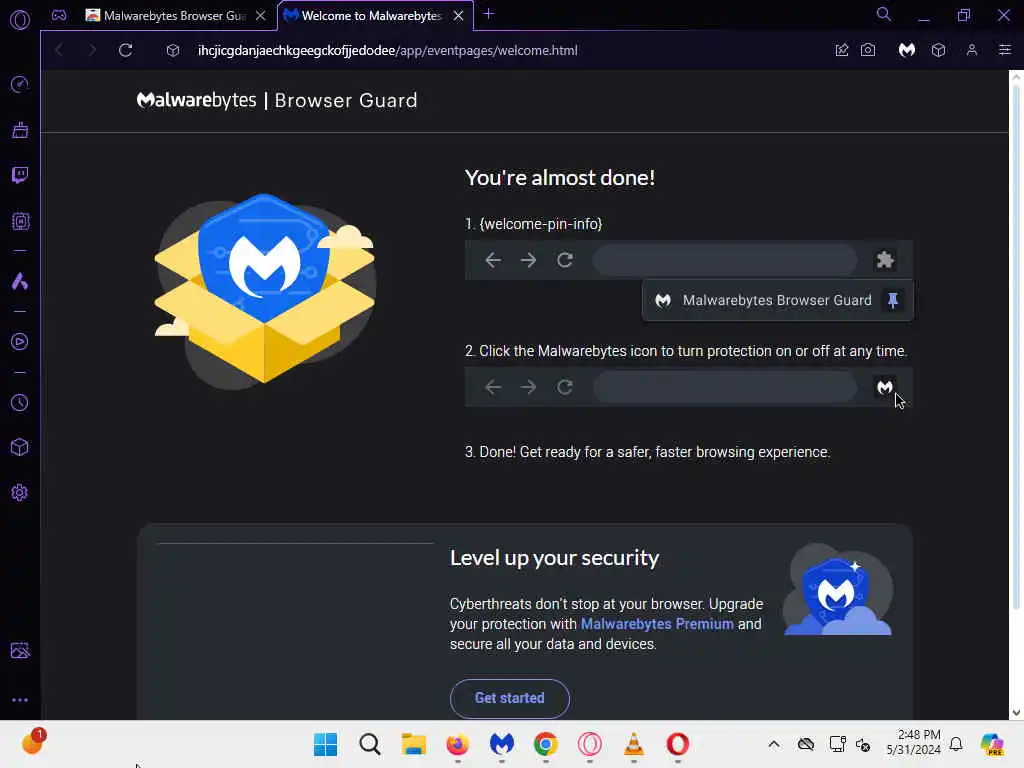
Task: Open sidebar three-dots more options
Action: pyautogui.click(x=20, y=699)
